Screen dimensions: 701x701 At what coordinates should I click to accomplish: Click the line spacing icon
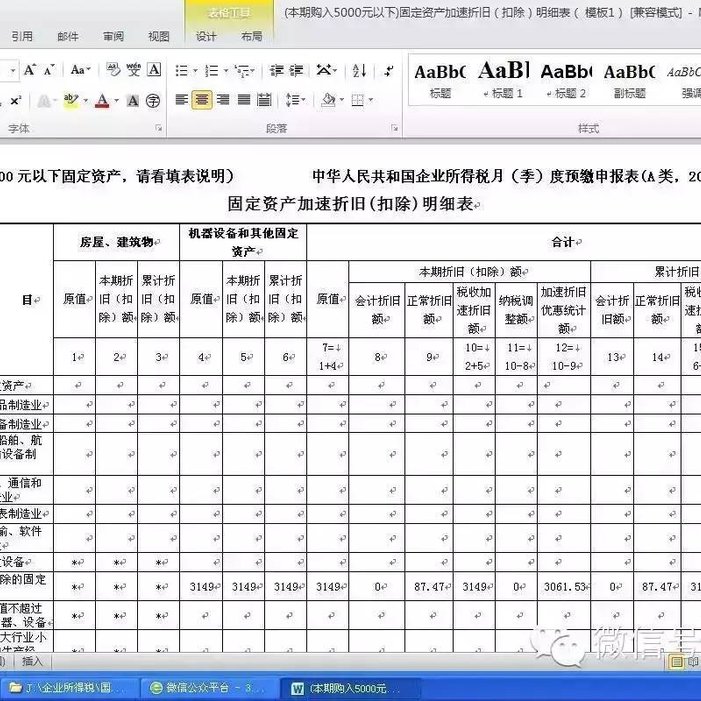click(292, 100)
